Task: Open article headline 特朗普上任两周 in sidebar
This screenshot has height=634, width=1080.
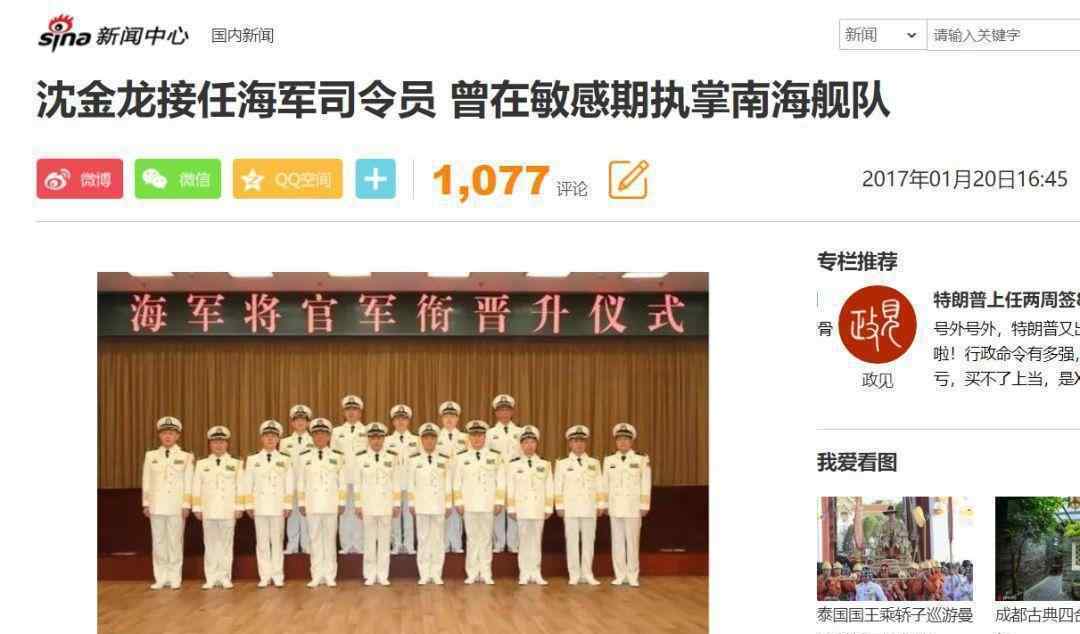Action: pos(1006,300)
